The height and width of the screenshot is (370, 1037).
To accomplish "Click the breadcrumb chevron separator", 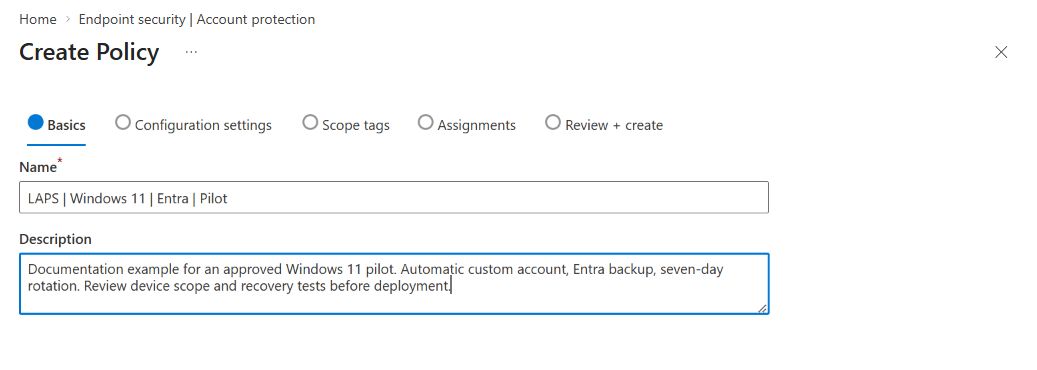I will click(67, 20).
